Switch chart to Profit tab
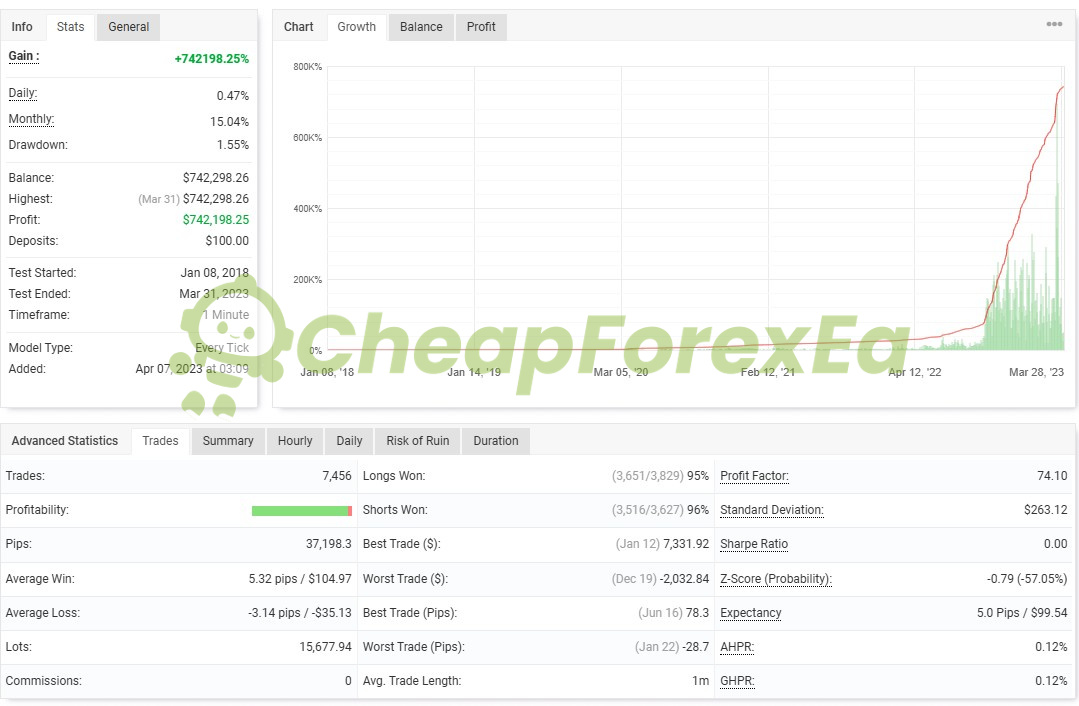The image size is (1079, 706). [481, 27]
